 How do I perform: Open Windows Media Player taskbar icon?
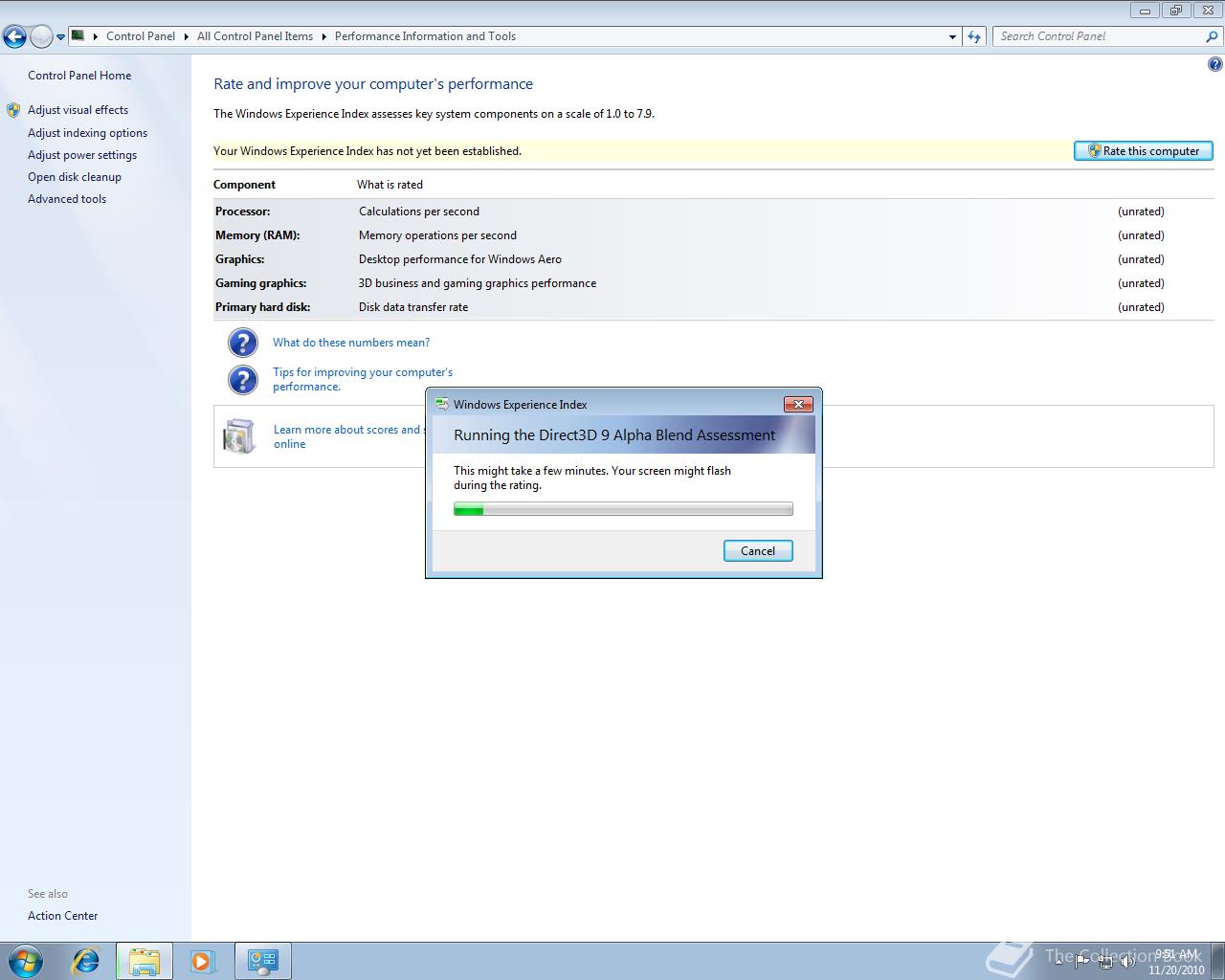[x=202, y=961]
